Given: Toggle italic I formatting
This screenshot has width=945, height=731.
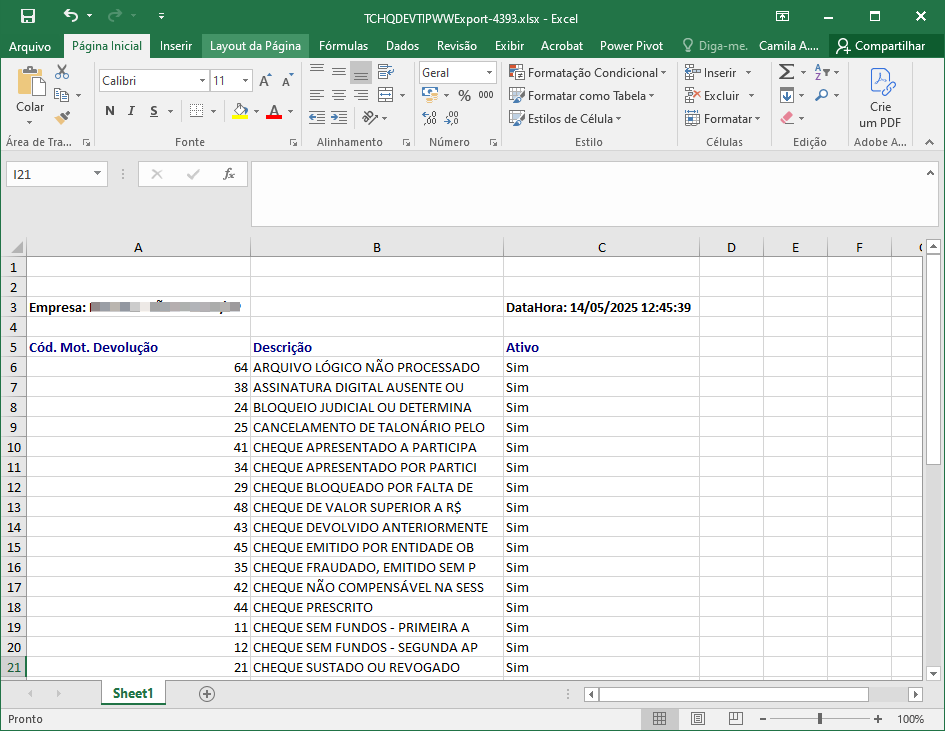Looking at the screenshot, I should tap(131, 111).
